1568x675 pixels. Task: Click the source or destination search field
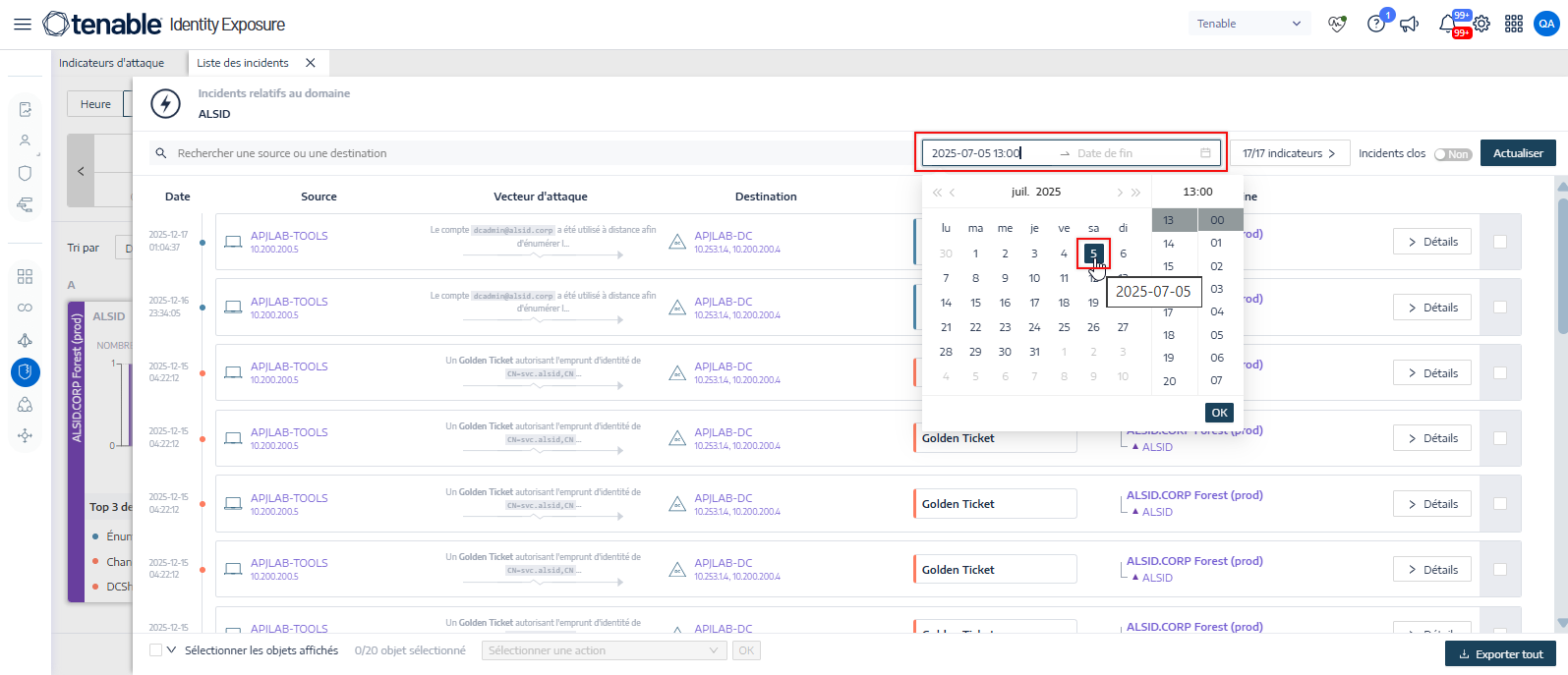531,153
